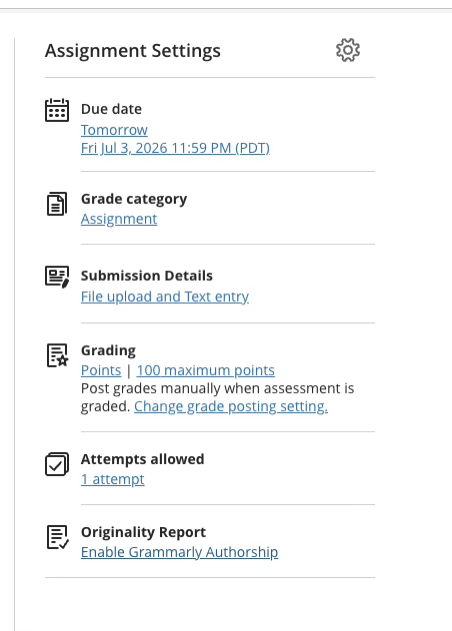The image size is (452, 631).
Task: Change the 1 attempt setting
Action: click(x=113, y=479)
